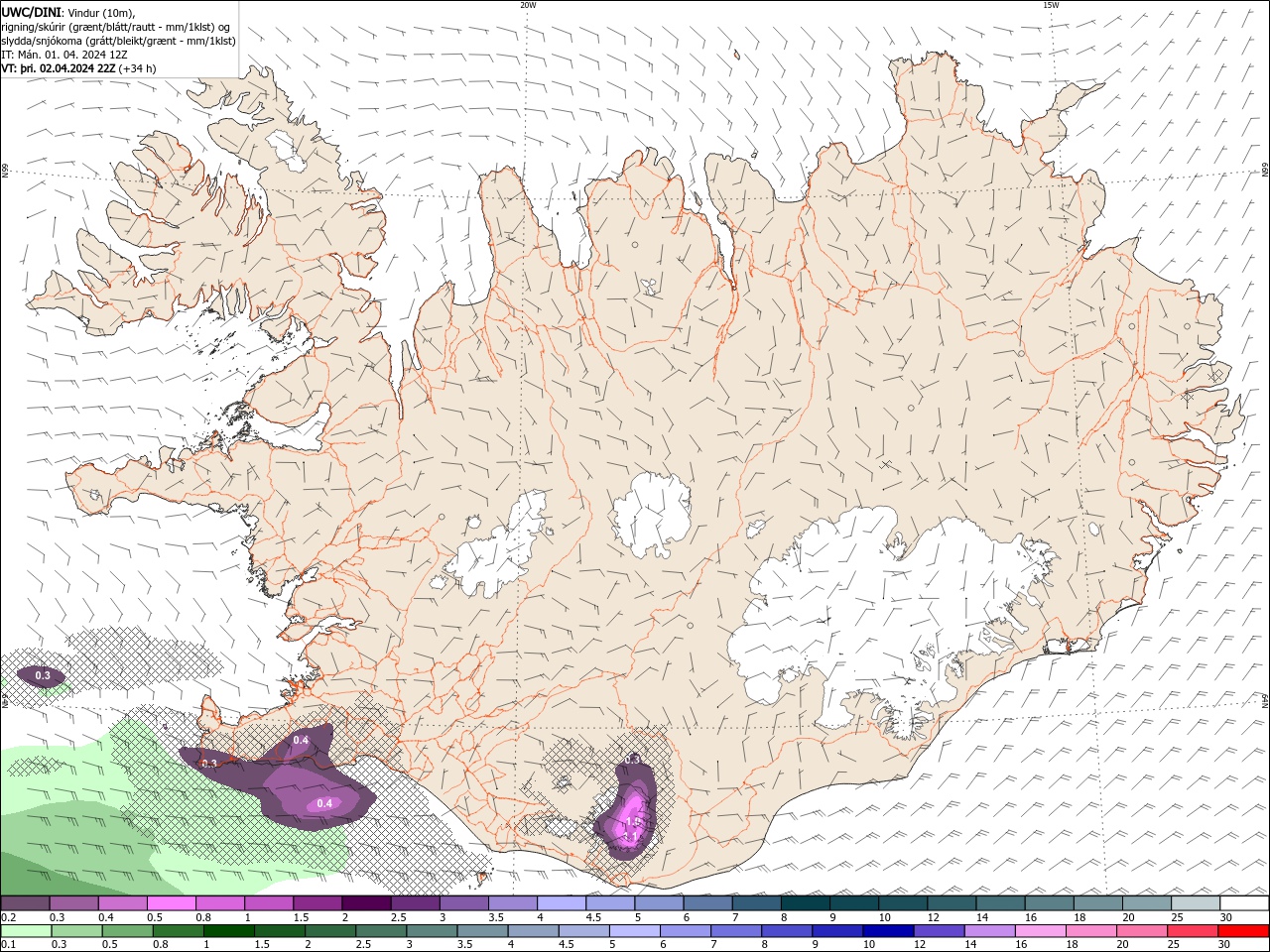Pick the top-row legend swatch labeled 3.5
The image size is (1270, 952).
tap(513, 902)
